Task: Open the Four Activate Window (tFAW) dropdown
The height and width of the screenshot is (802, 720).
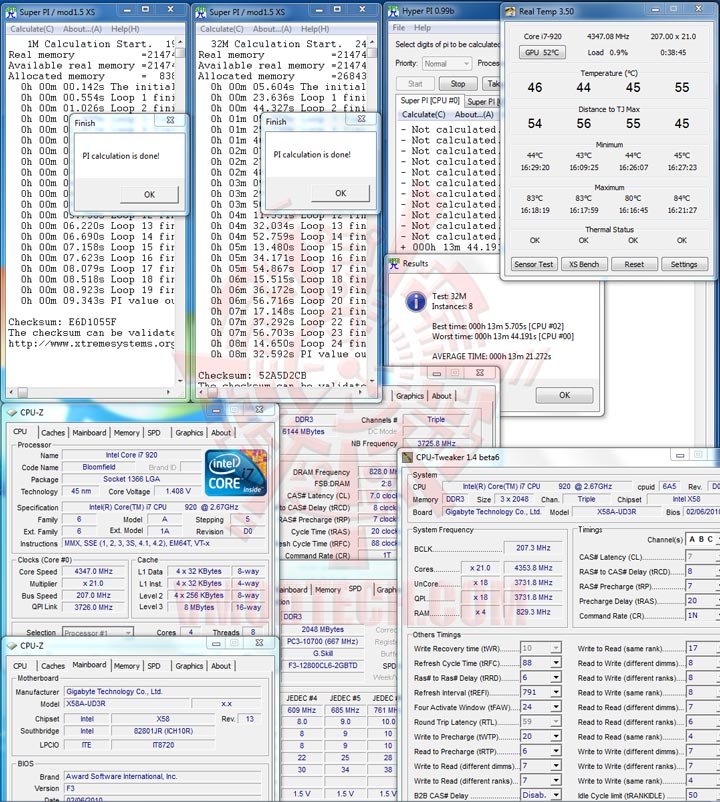Action: pos(555,707)
